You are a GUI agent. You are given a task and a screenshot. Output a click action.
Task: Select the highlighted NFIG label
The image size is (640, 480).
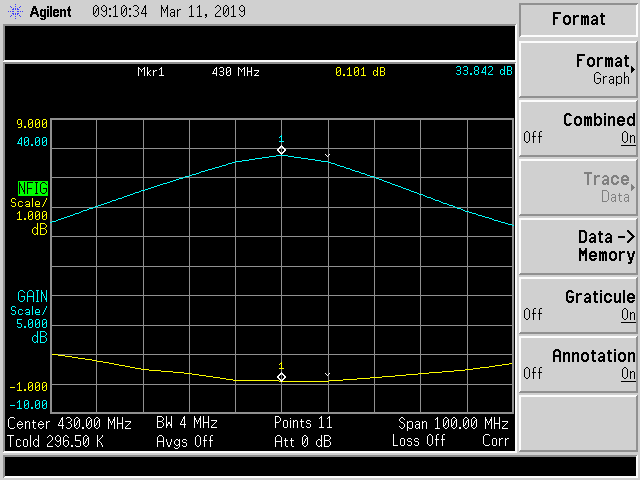33,189
